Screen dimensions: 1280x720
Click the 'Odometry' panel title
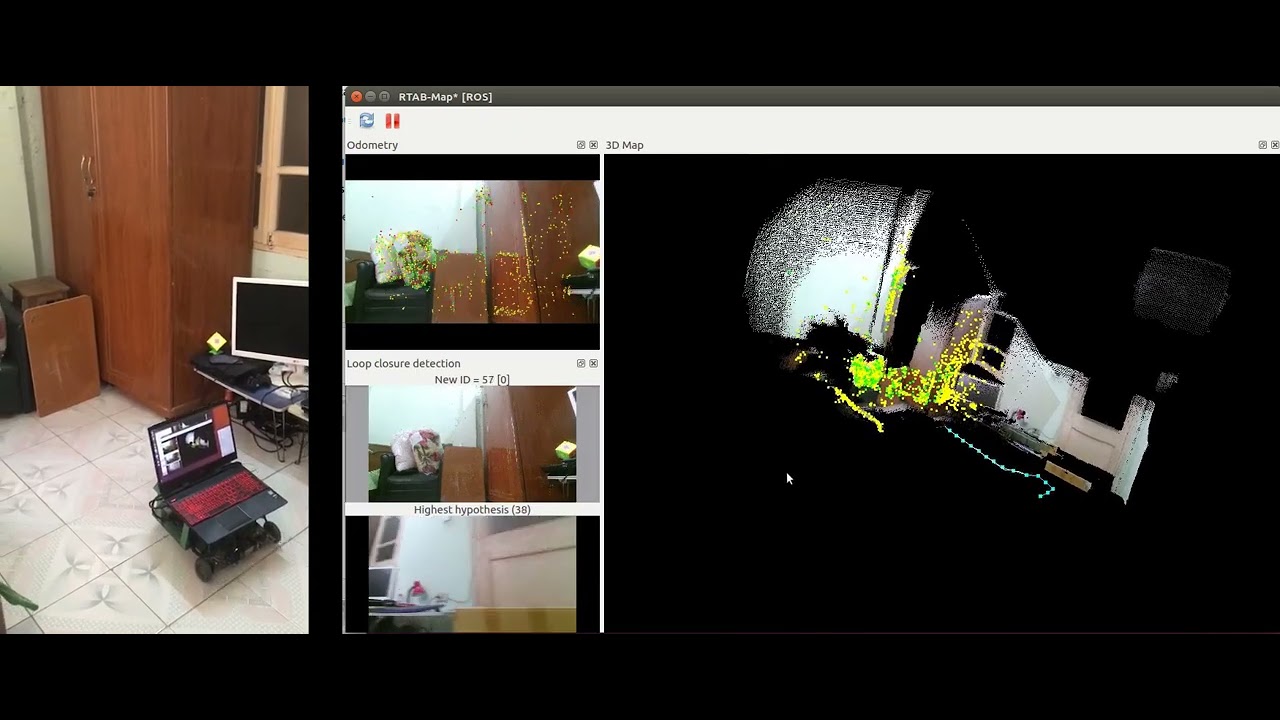372,145
